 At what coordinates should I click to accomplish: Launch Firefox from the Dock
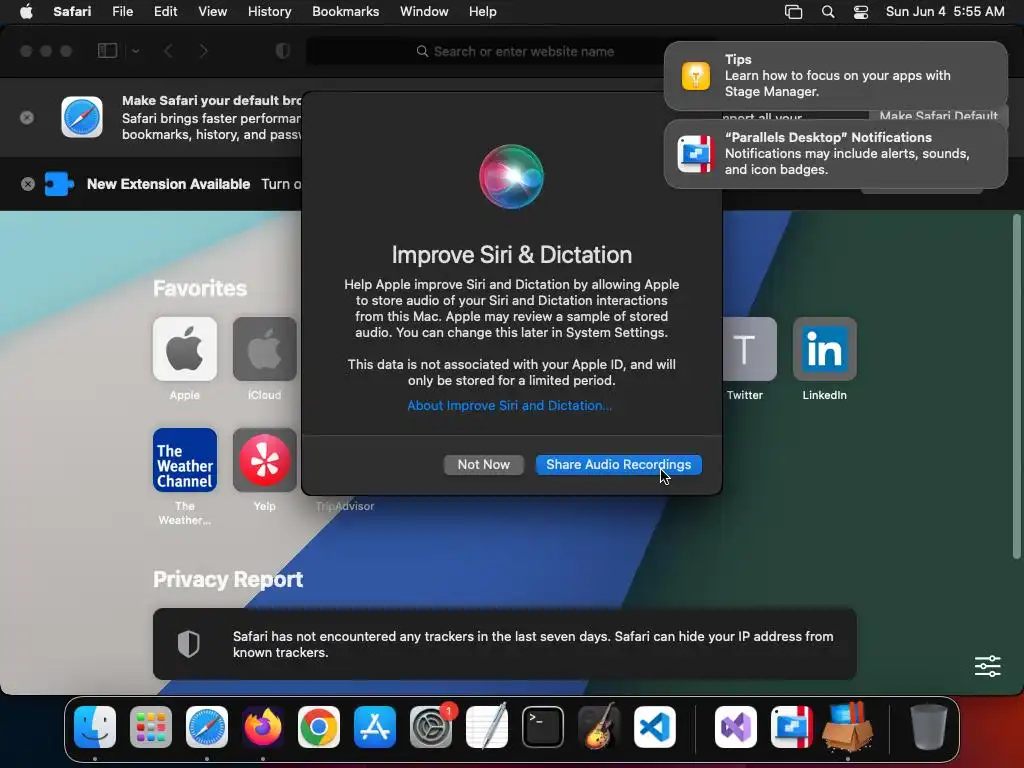[263, 727]
